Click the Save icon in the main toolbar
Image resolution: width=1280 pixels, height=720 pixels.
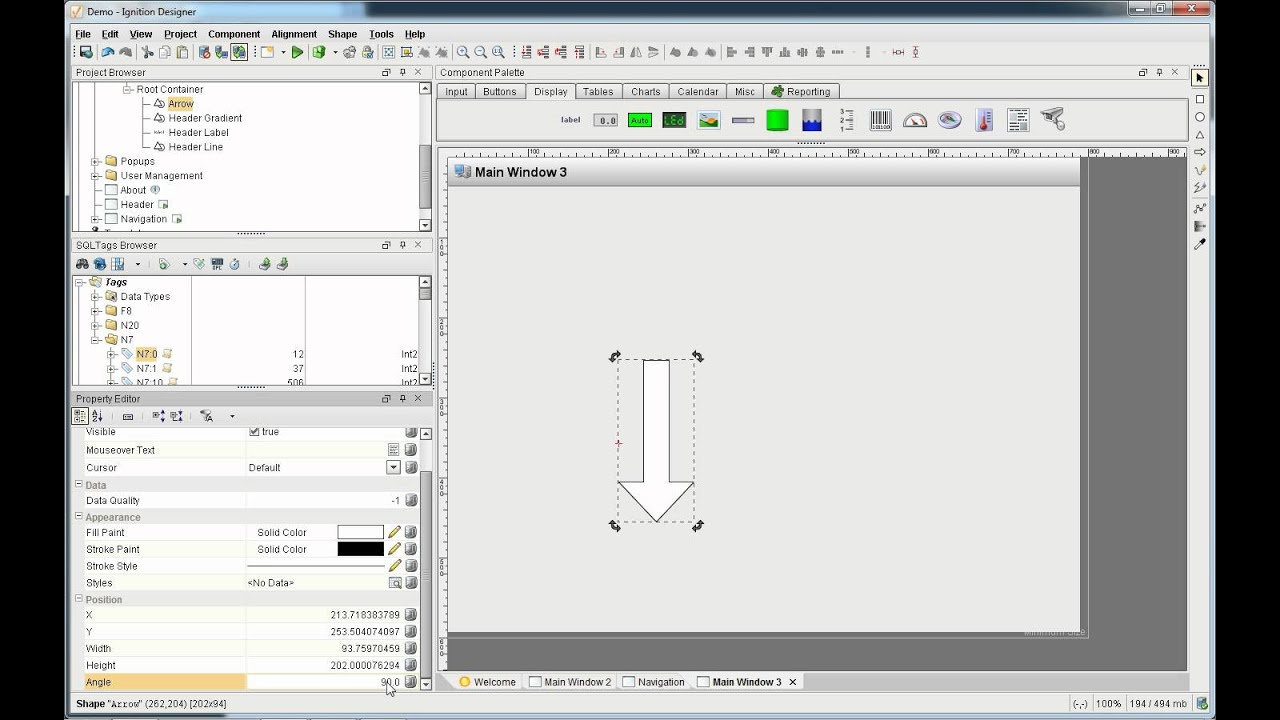pos(86,52)
